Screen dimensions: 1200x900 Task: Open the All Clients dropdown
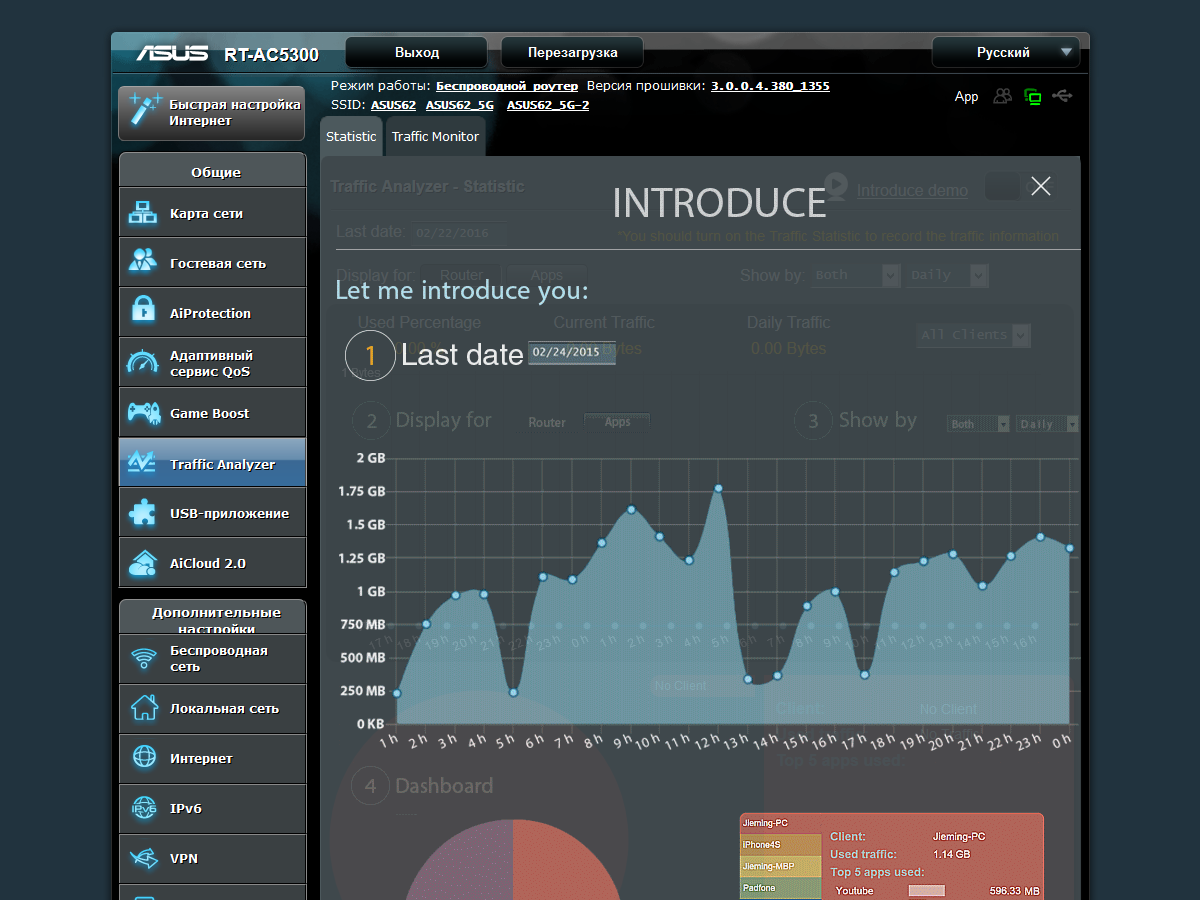(973, 335)
